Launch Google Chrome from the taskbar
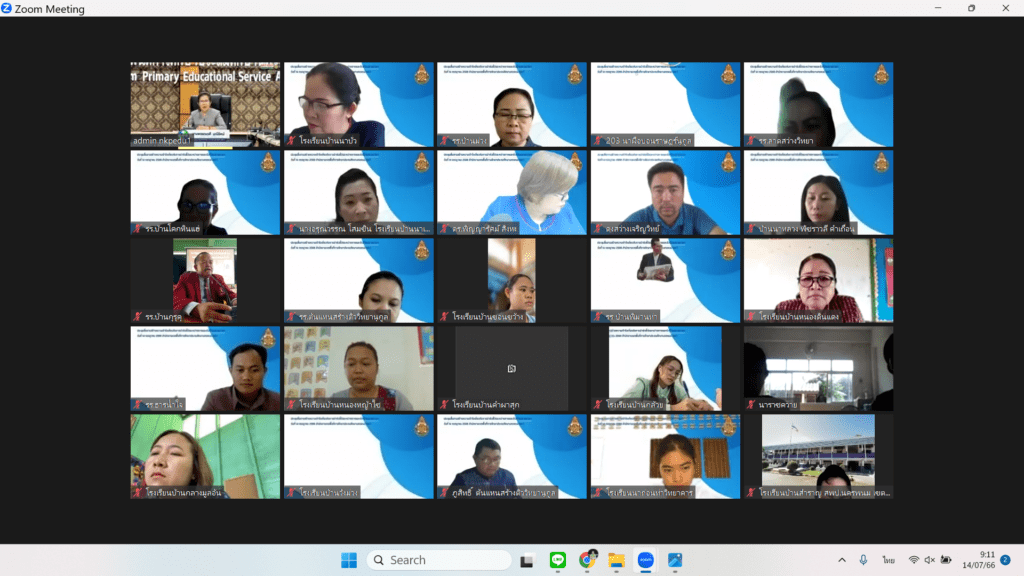1024x576 pixels. (x=587, y=560)
